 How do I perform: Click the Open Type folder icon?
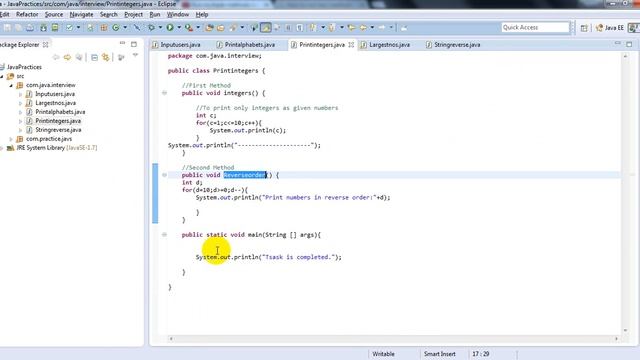(209, 28)
